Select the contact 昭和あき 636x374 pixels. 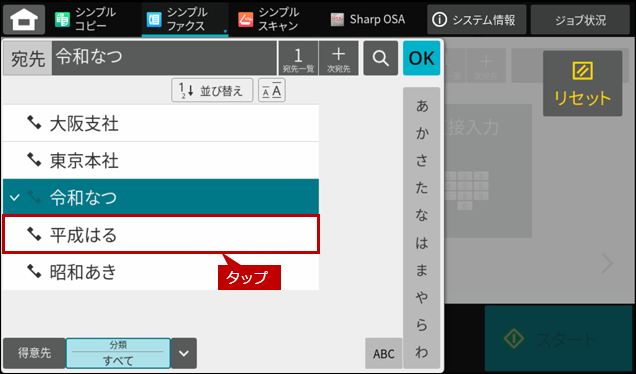161,271
